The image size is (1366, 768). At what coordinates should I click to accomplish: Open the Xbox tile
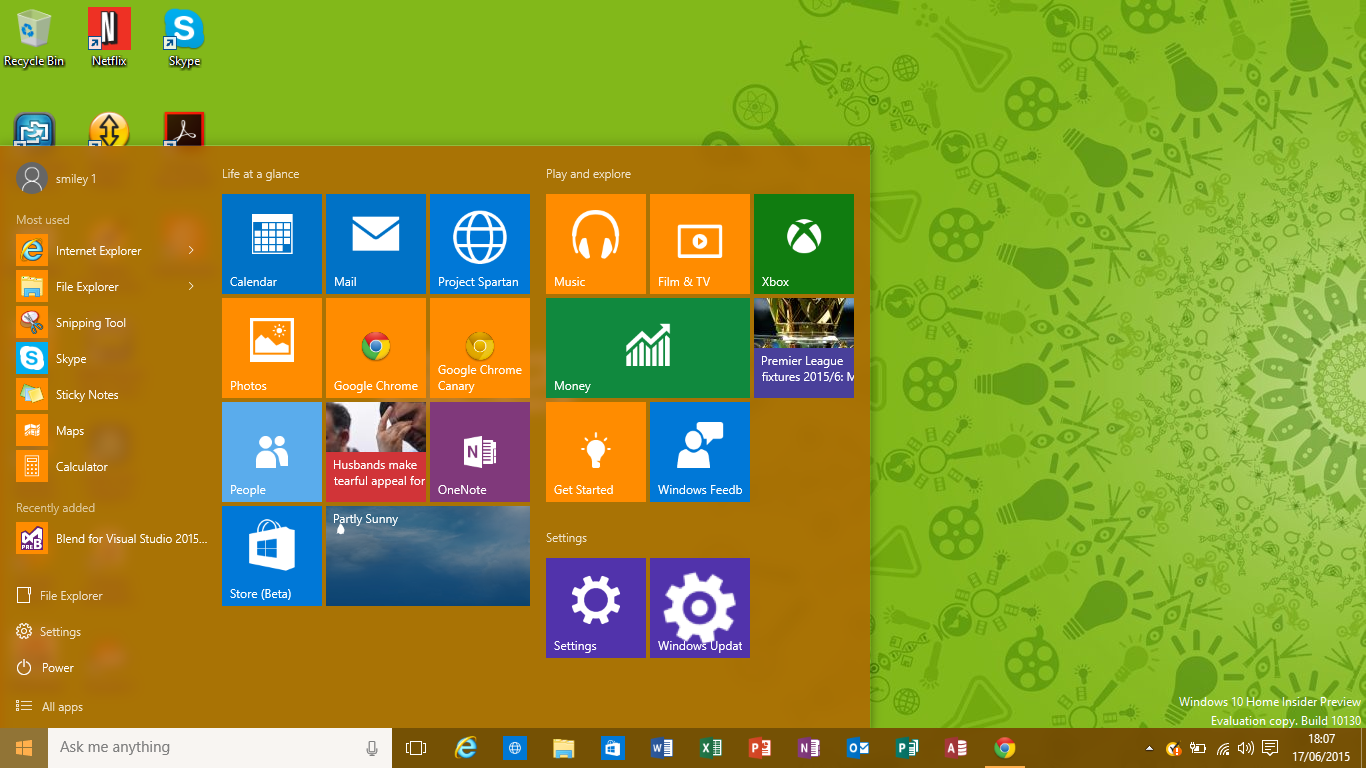pyautogui.click(x=804, y=244)
